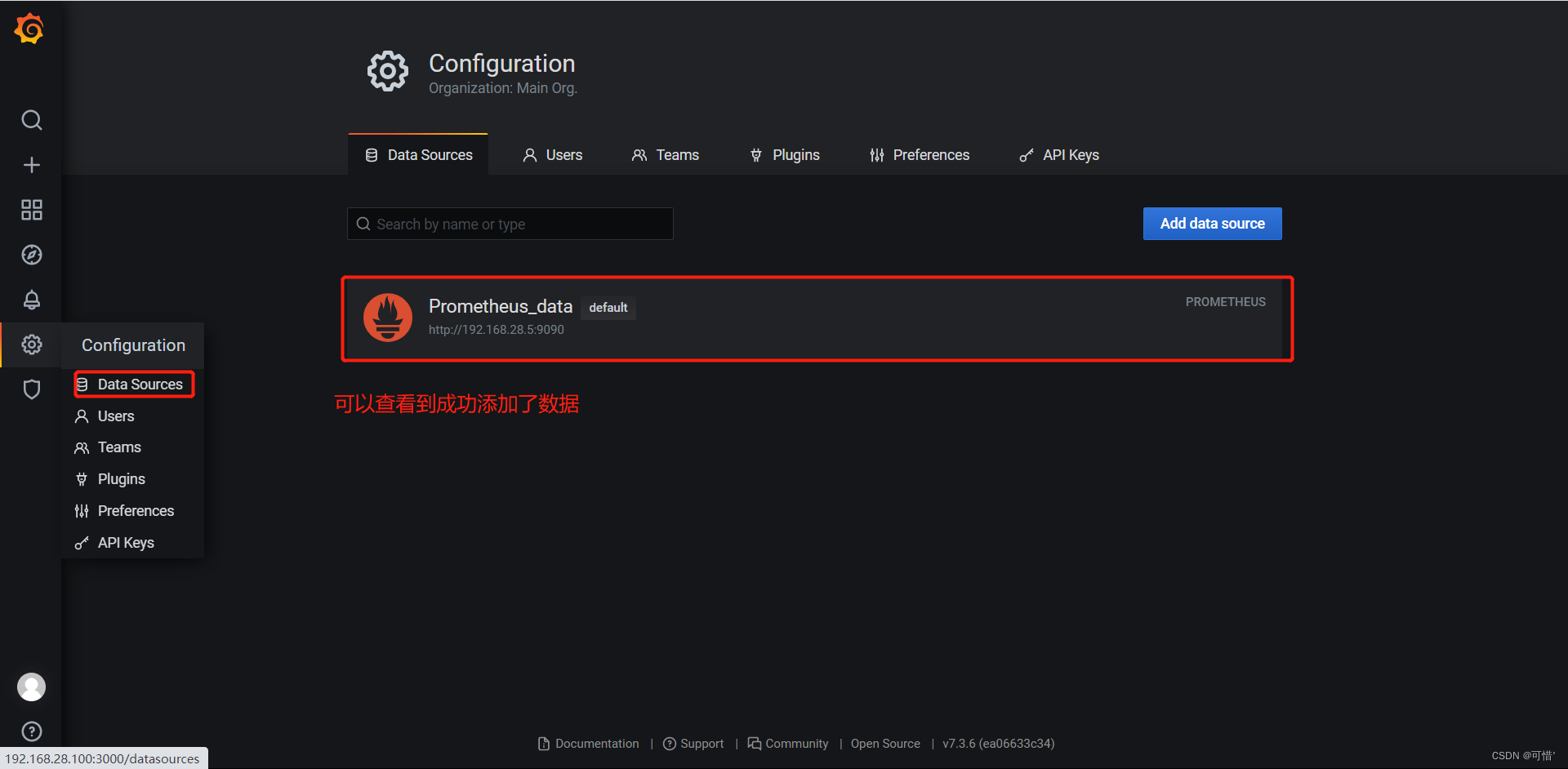Switch to the Data Sources tab
This screenshot has width=1568, height=769.
pyautogui.click(x=418, y=155)
